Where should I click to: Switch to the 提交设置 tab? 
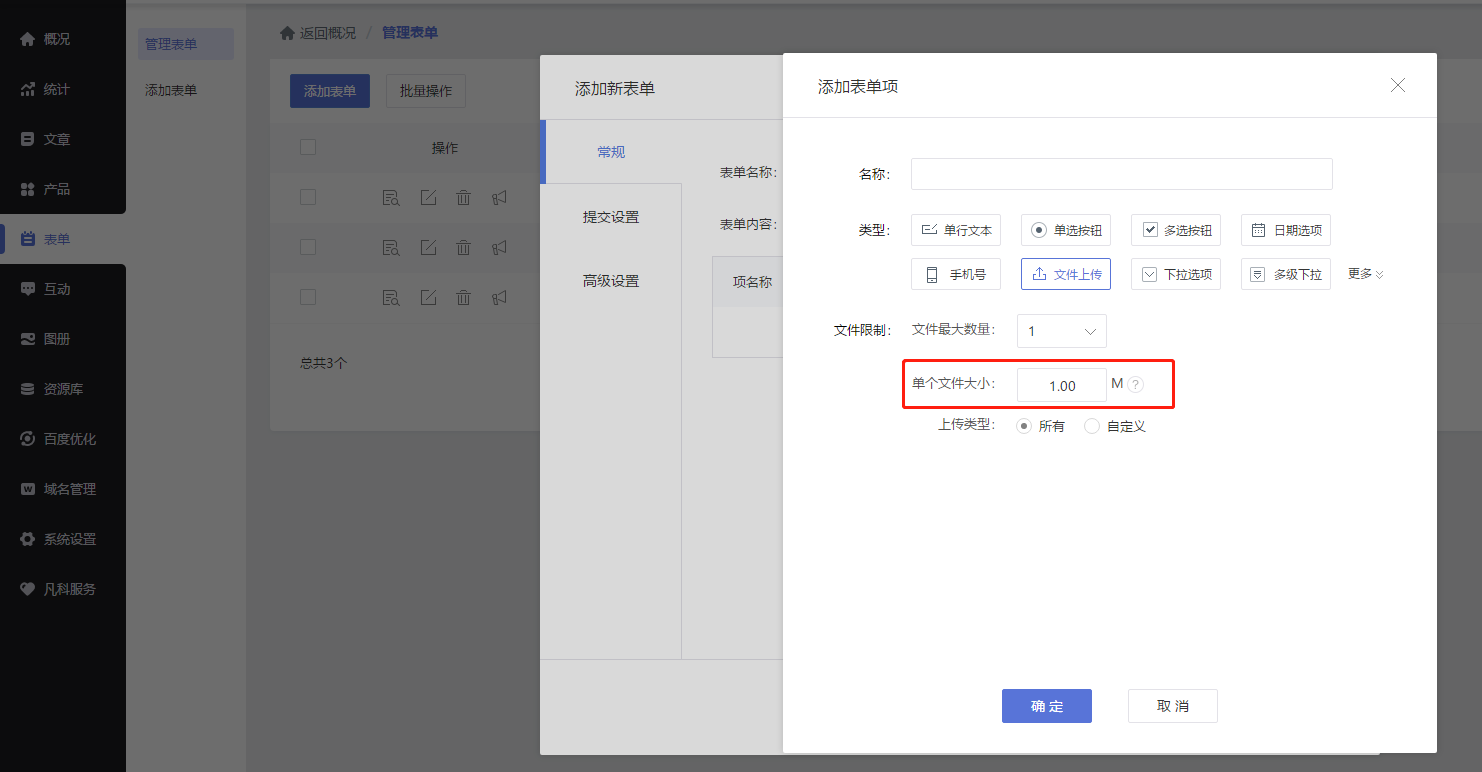[x=611, y=217]
